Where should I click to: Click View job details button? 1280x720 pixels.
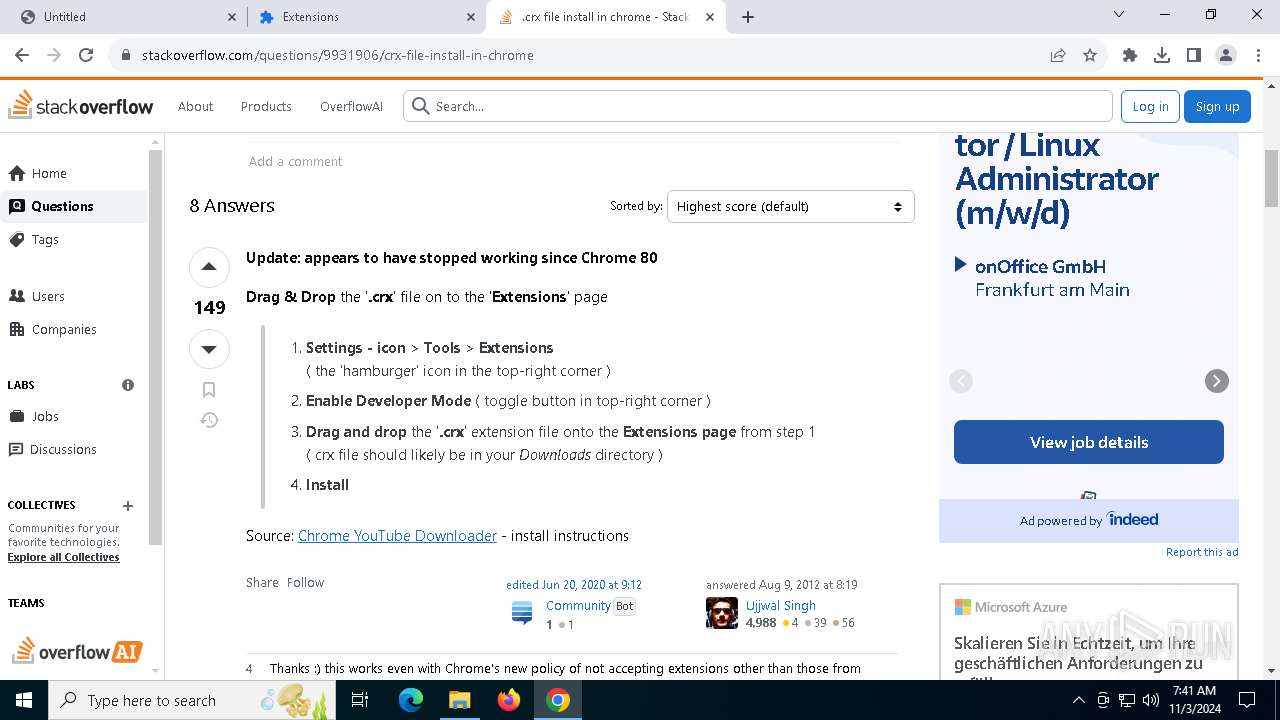[1089, 442]
